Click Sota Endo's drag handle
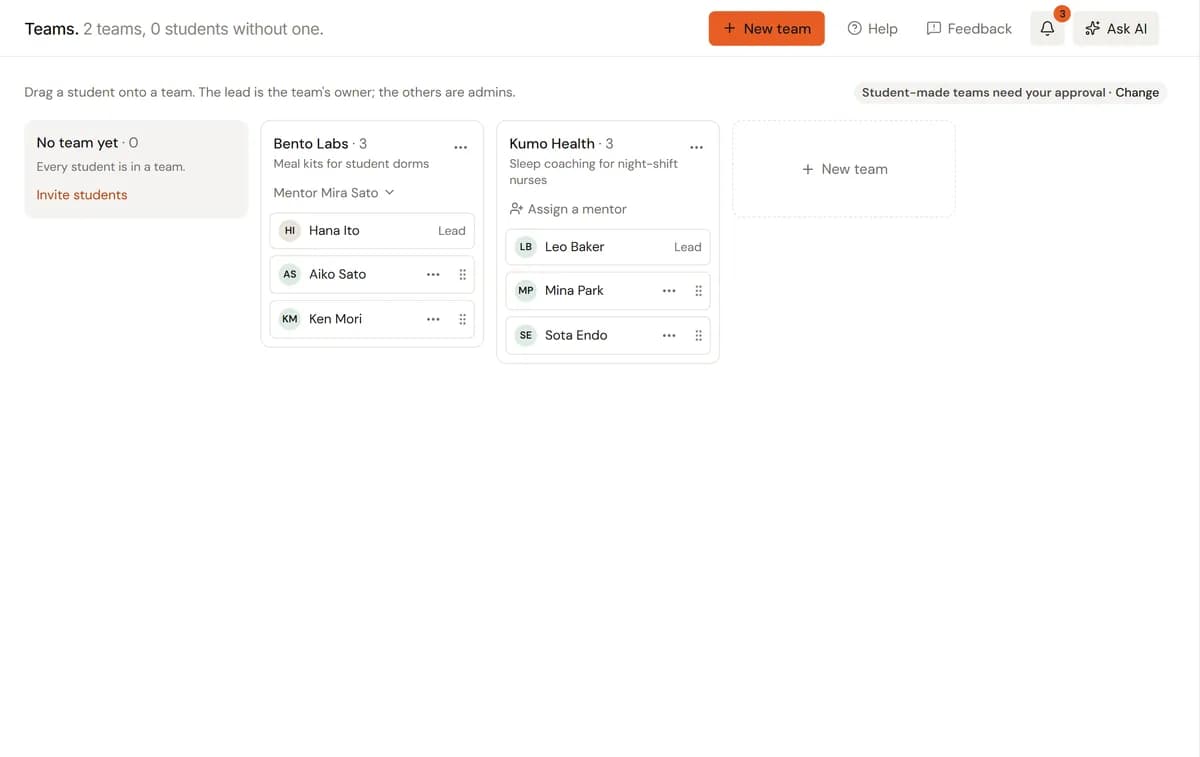Viewport: 1200px width, 757px height. tap(698, 335)
